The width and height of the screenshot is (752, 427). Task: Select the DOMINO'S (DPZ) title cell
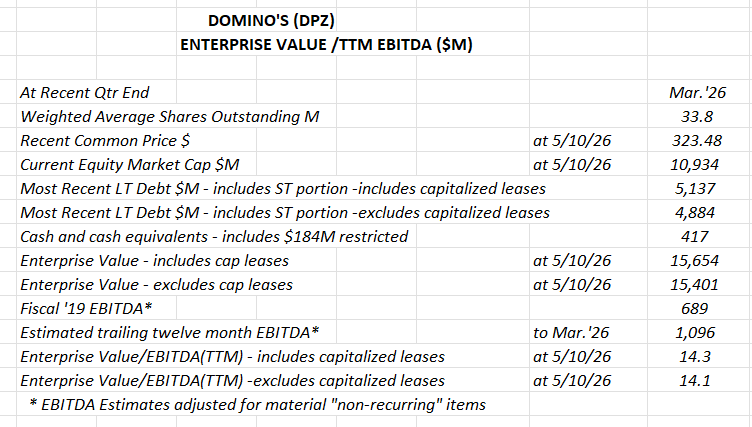[x=271, y=21]
